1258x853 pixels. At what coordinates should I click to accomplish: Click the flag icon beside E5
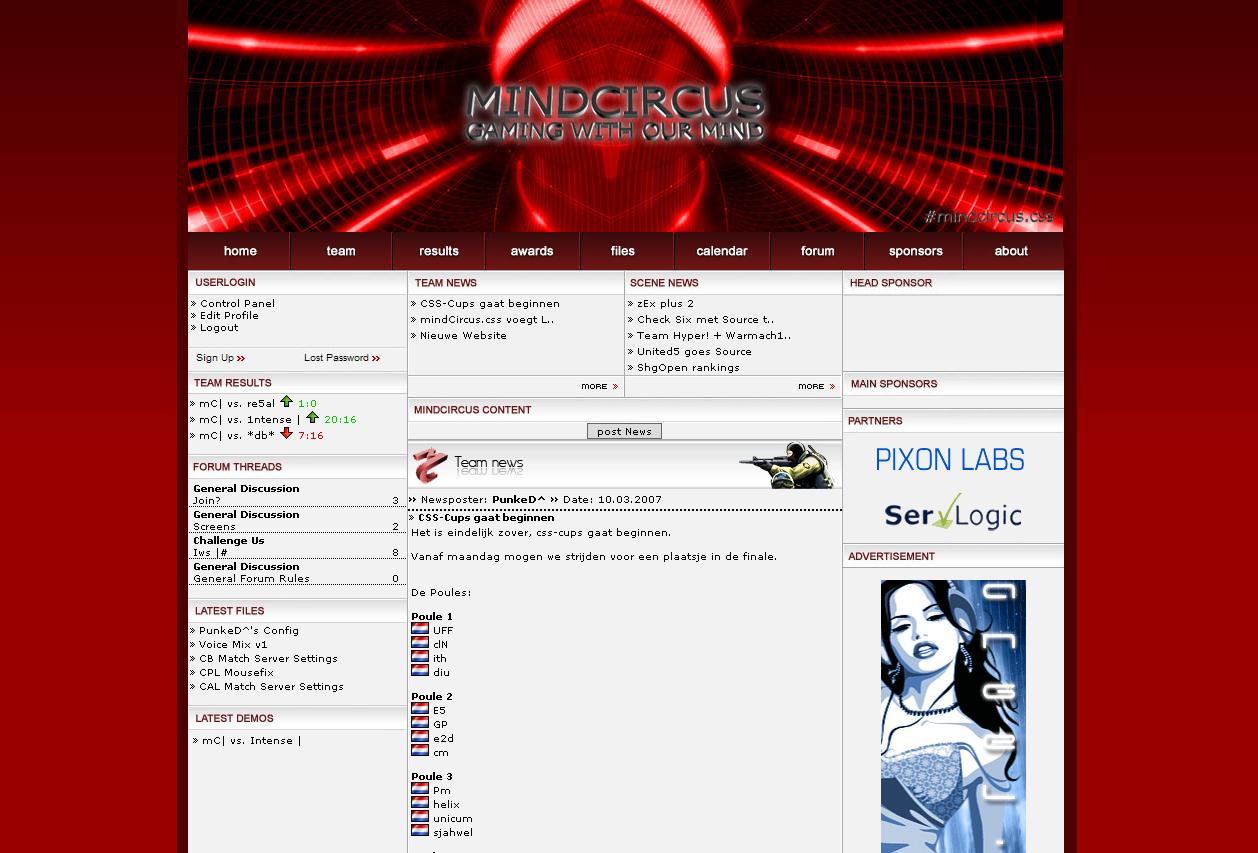click(x=420, y=709)
